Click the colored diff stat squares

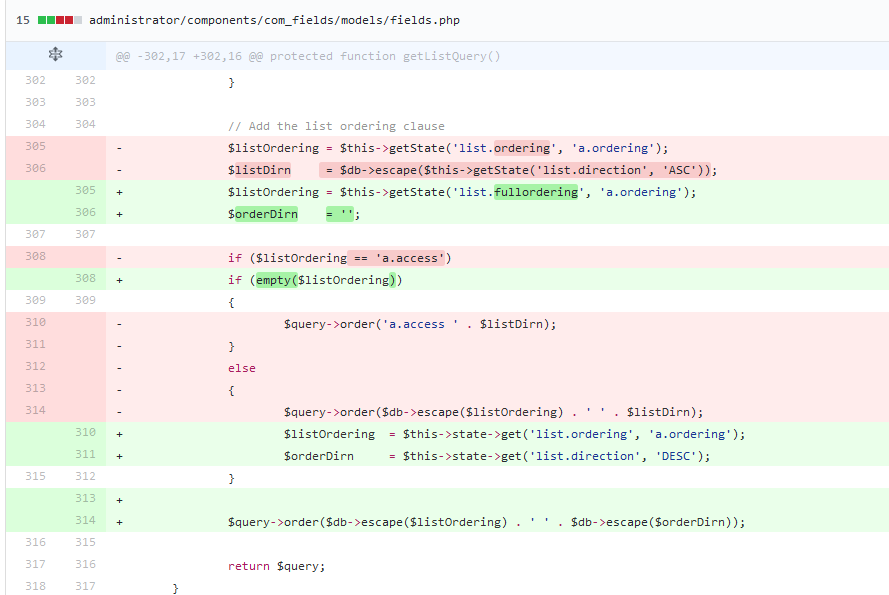pyautogui.click(x=56, y=18)
